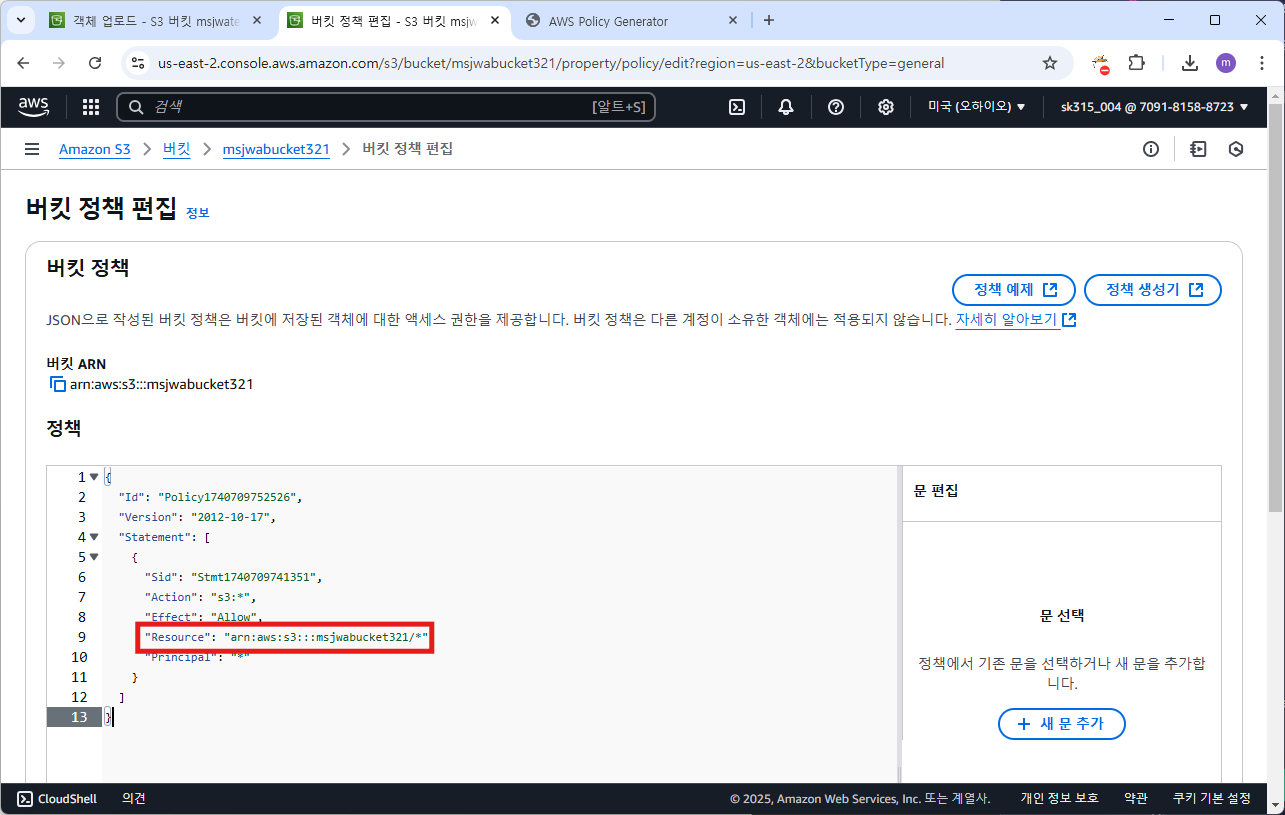Toggle the side navigation hamburger menu
This screenshot has height=815, width=1285.
32,149
